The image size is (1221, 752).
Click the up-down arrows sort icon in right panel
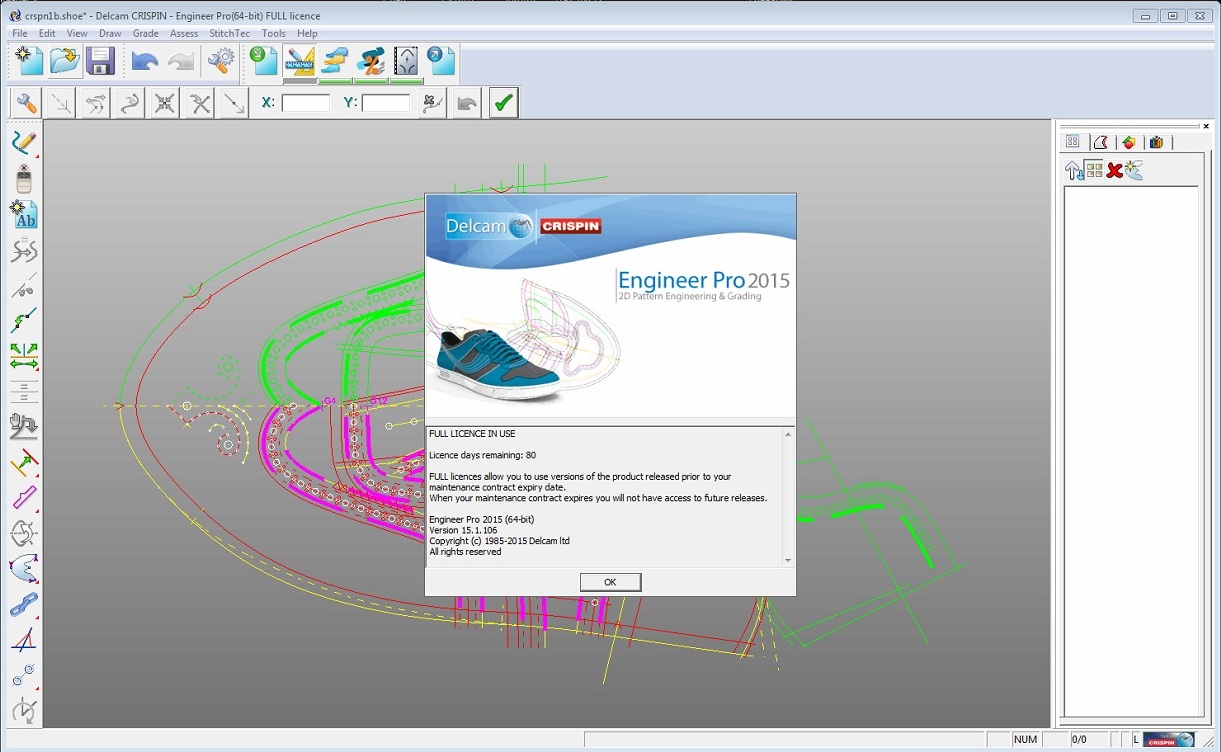[1074, 171]
